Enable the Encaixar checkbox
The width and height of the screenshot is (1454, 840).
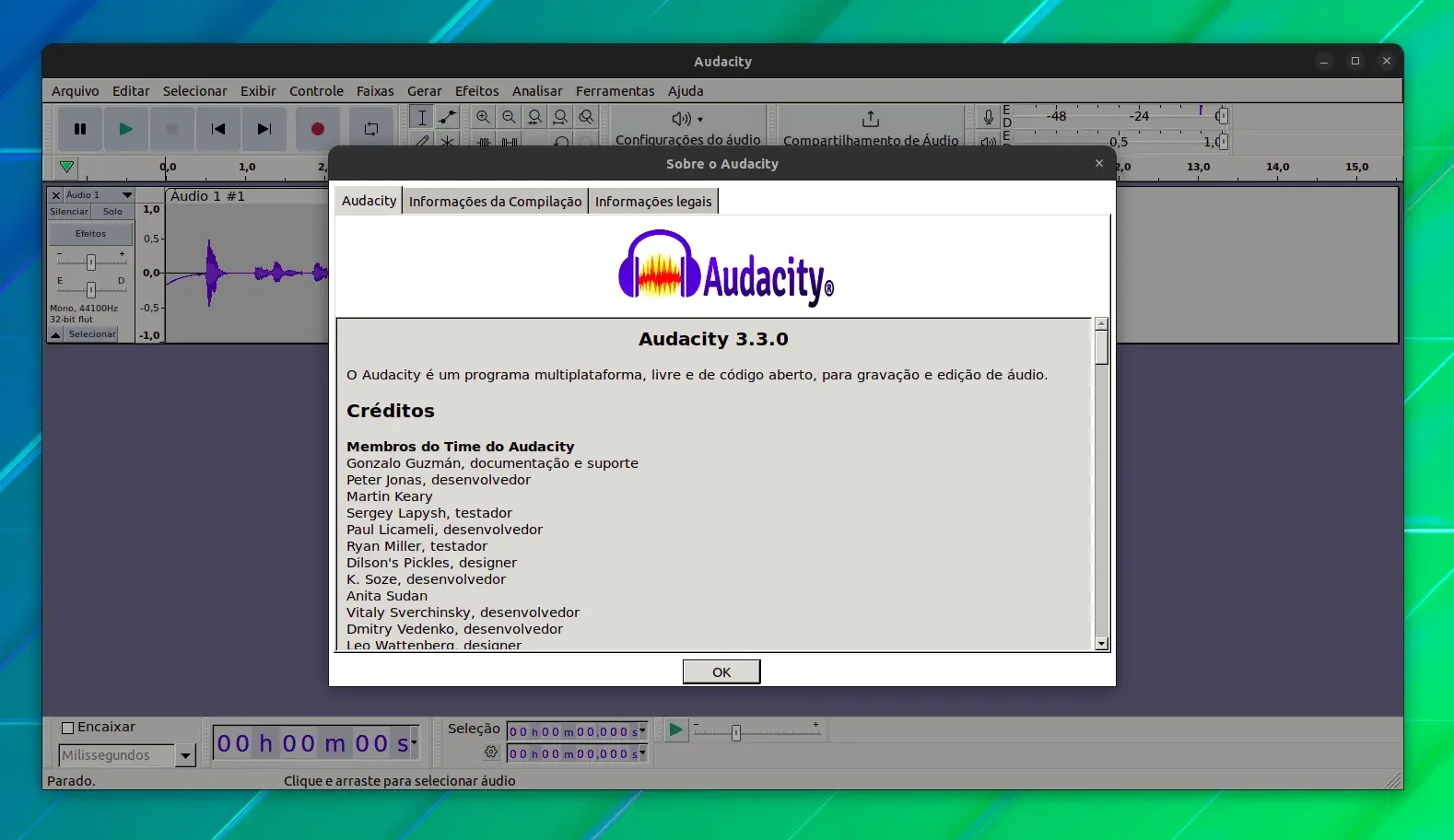67,728
